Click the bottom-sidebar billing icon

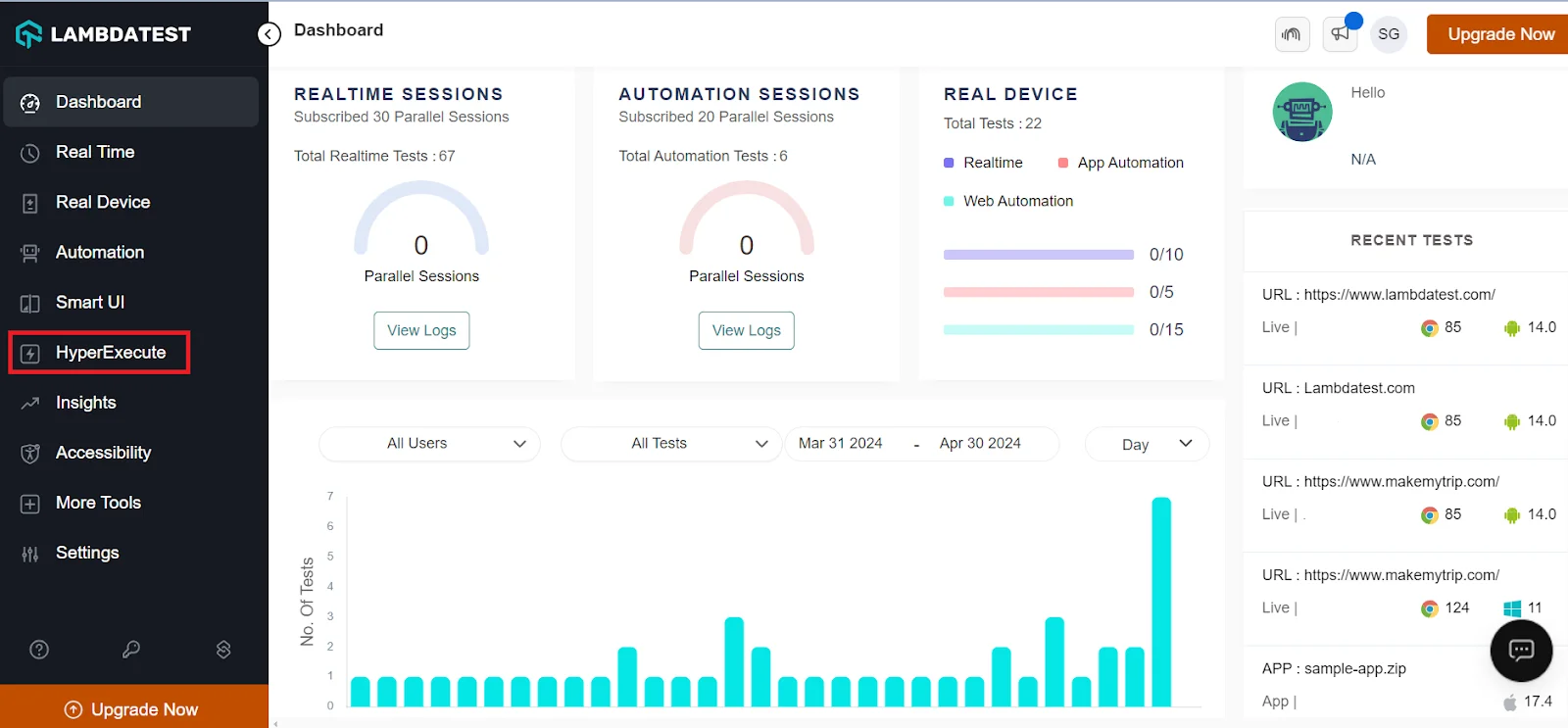[223, 649]
